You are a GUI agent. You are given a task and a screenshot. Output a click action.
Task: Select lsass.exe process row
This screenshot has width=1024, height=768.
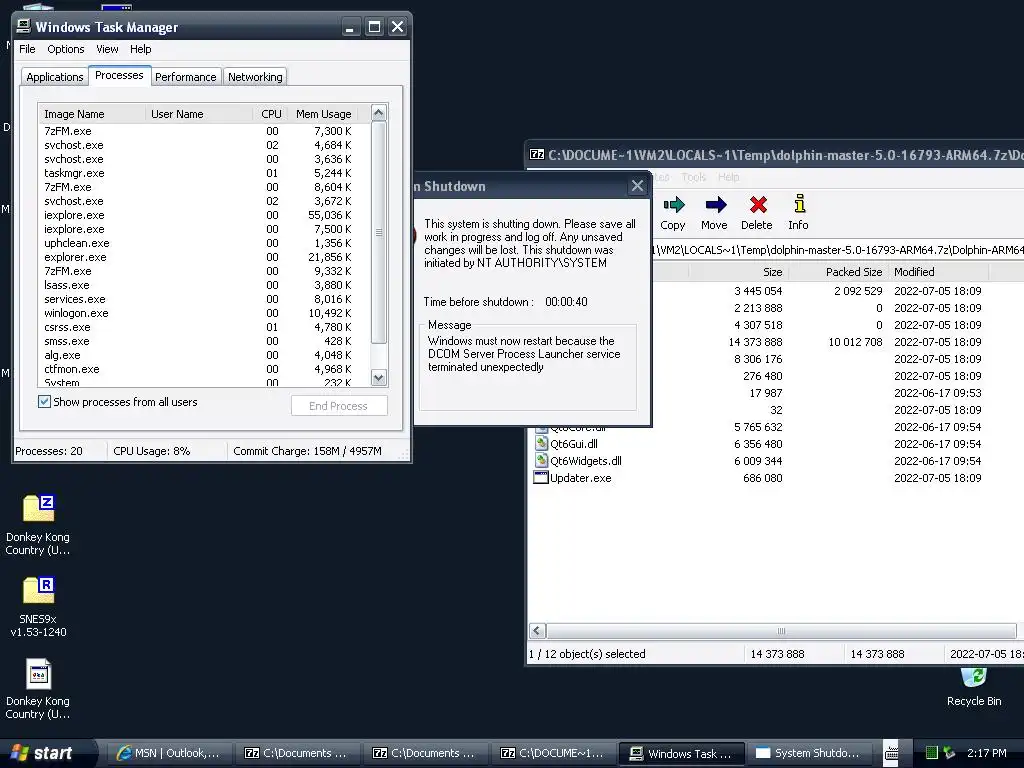point(204,285)
